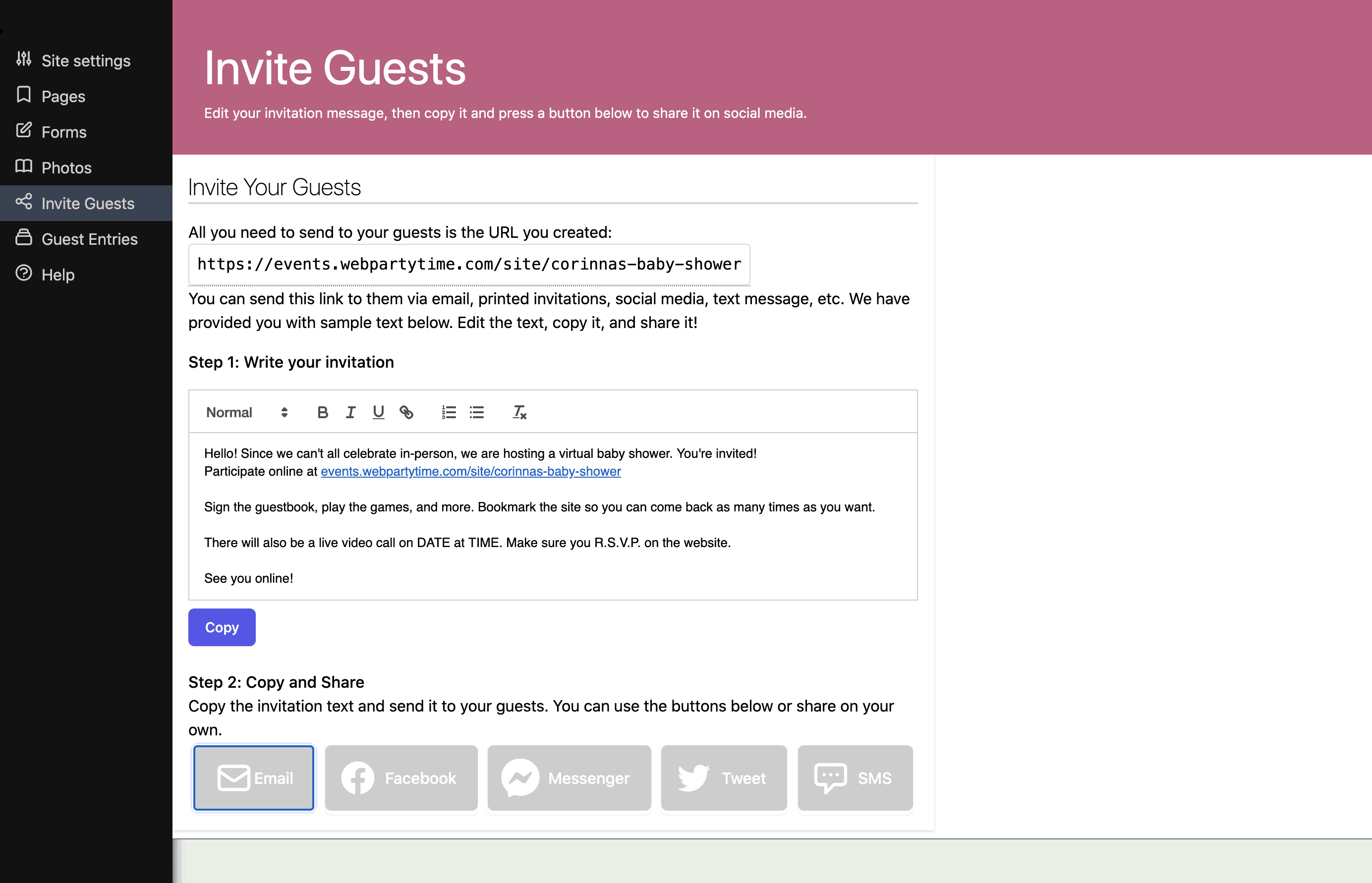The image size is (1372, 883).
Task: Click the site URL text field
Action: [468, 264]
